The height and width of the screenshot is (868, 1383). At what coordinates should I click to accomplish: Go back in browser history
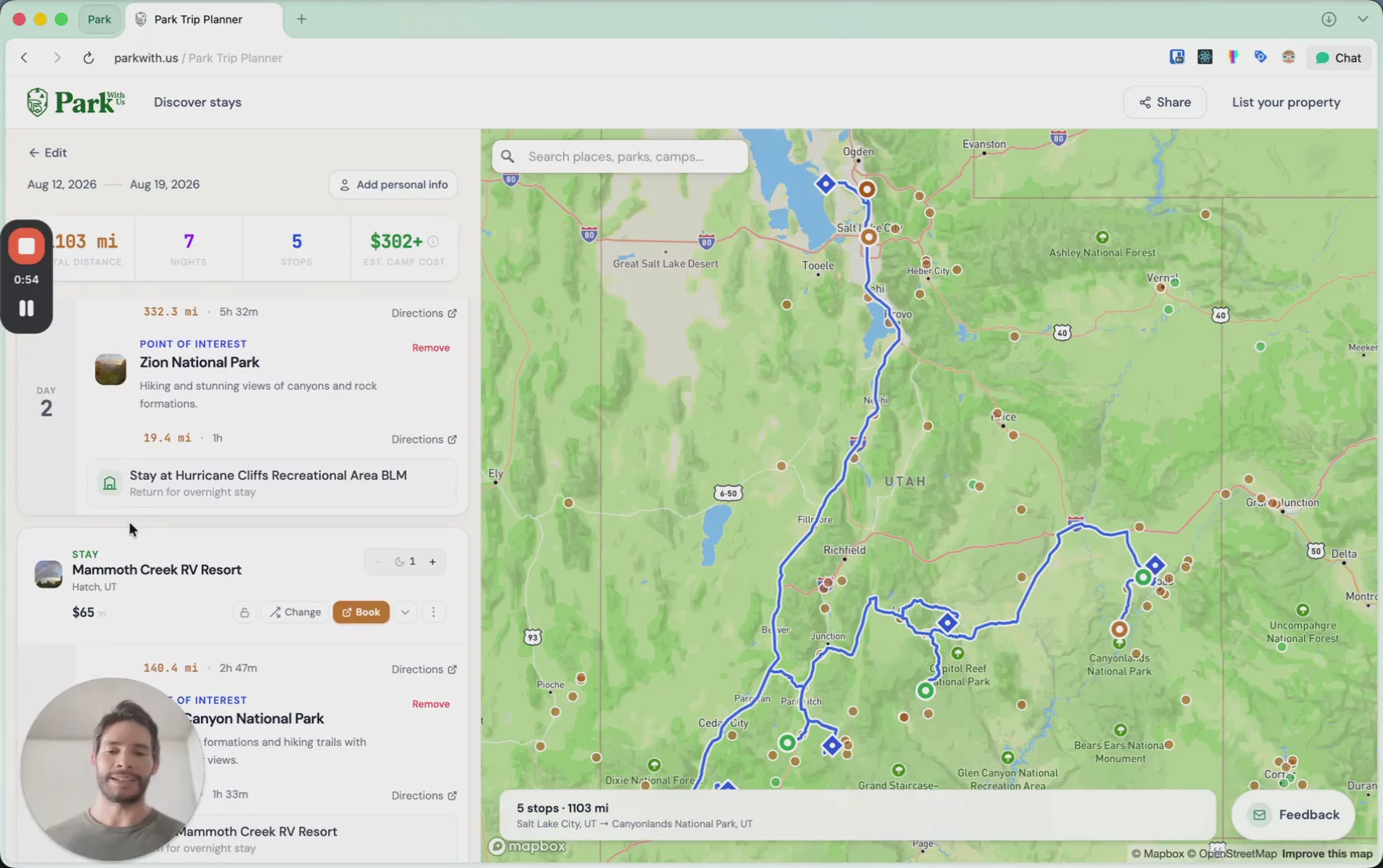24,58
